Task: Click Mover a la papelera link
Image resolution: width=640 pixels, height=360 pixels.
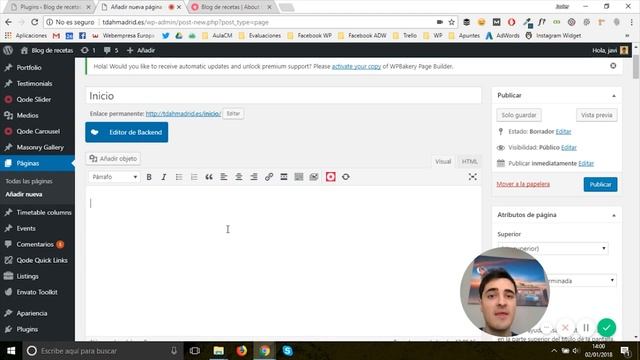Action: (523, 184)
